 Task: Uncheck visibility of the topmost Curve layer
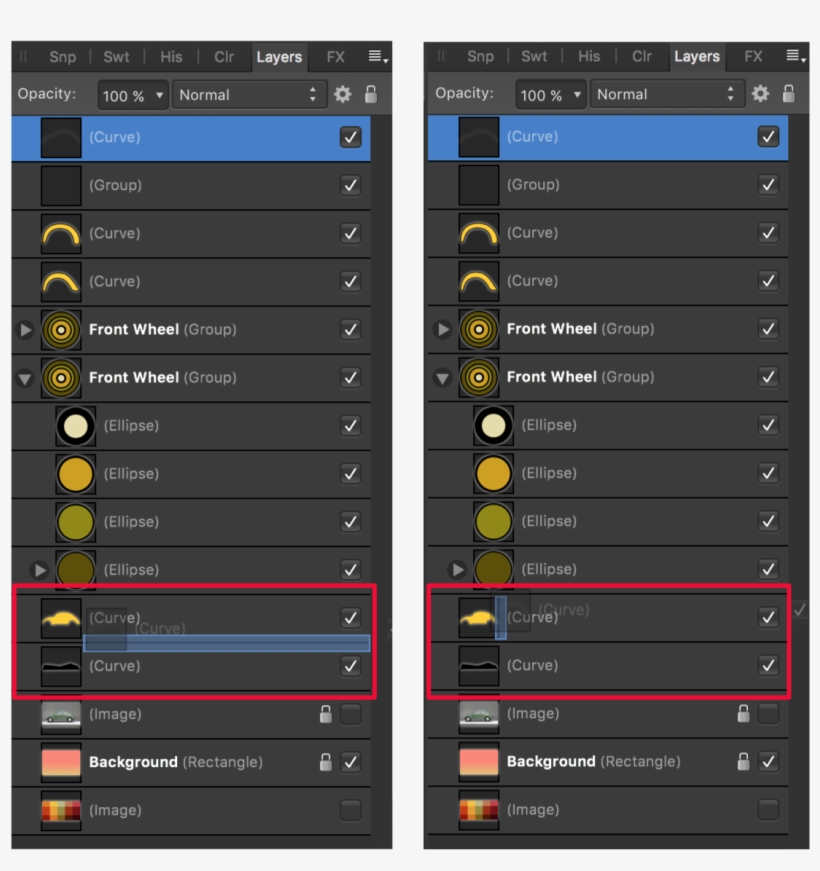pos(349,136)
